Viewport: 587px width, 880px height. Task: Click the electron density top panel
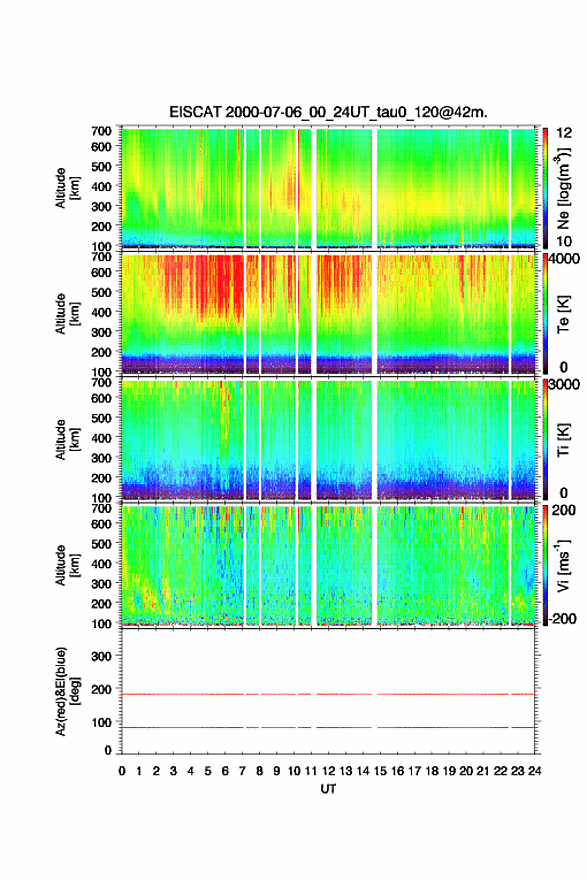point(328,188)
